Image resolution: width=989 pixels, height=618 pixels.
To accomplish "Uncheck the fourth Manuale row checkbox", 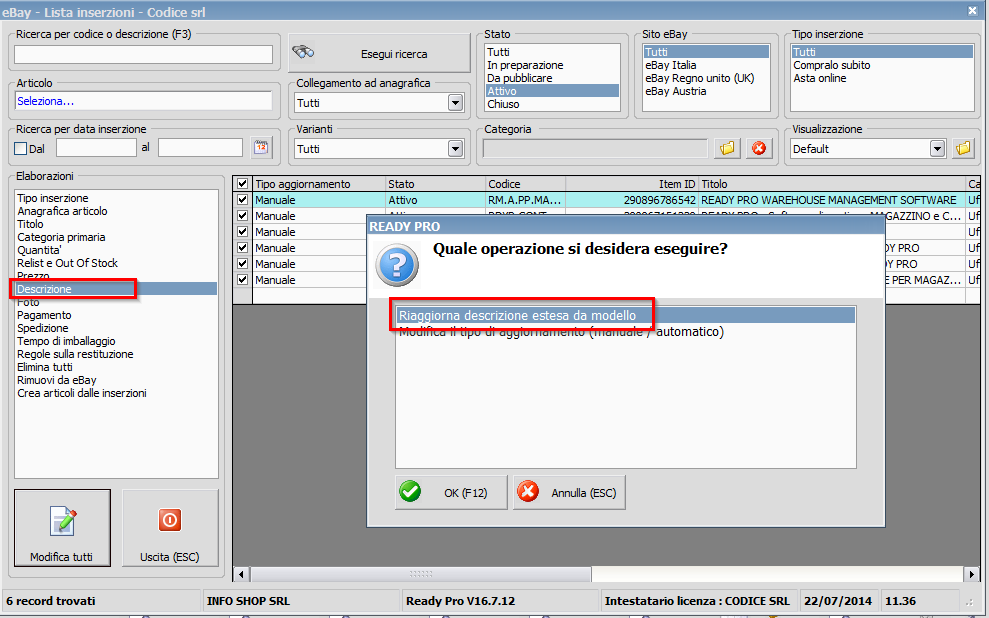I will tap(242, 247).
